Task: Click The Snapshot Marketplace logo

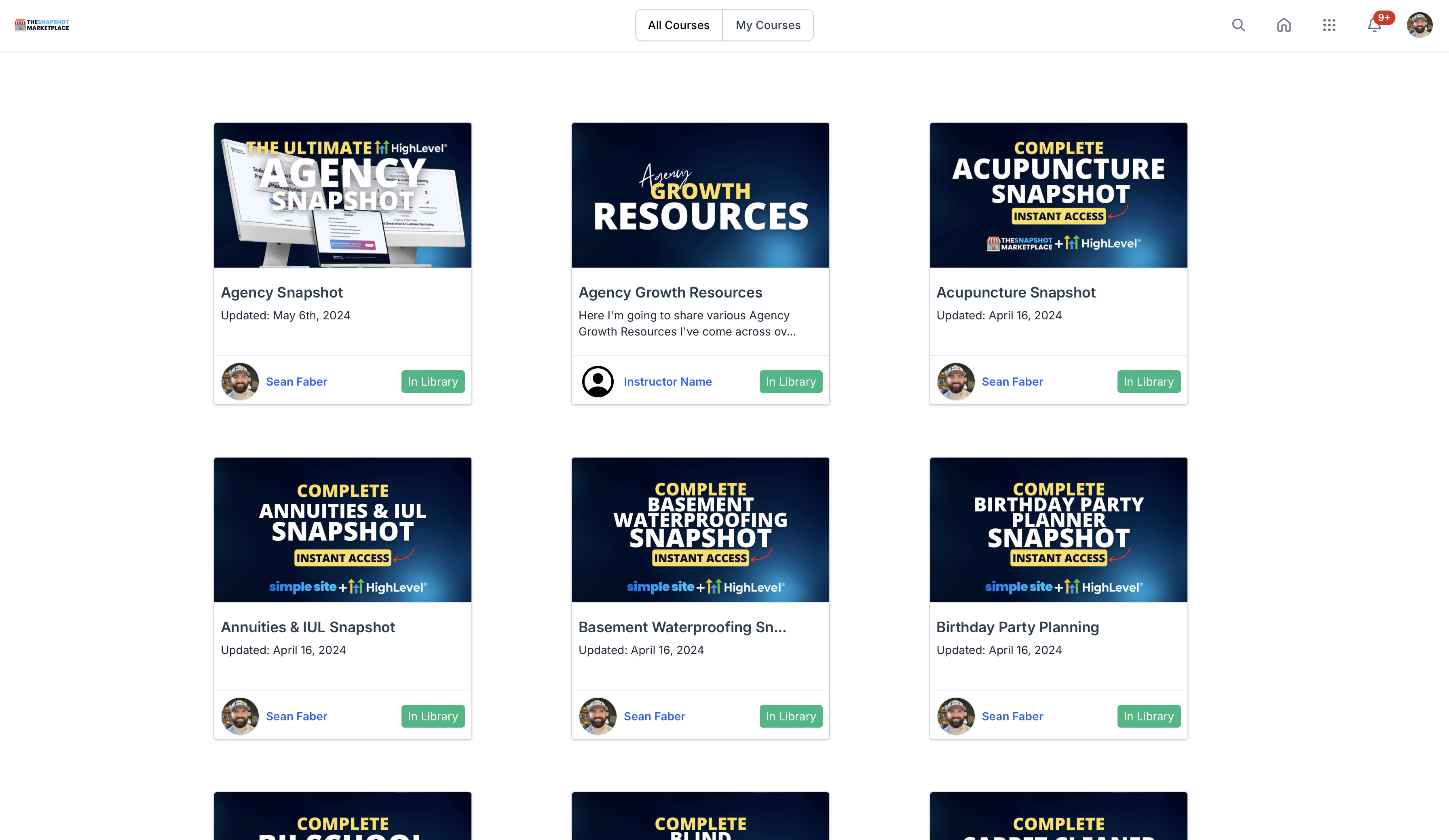Action: click(x=42, y=25)
